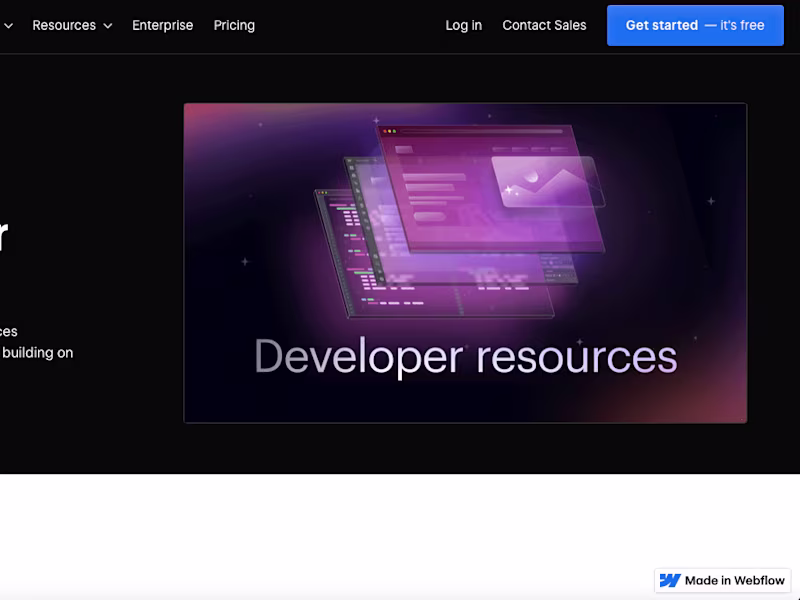
Task: Select Pricing in the navigation bar
Action: (x=234, y=25)
